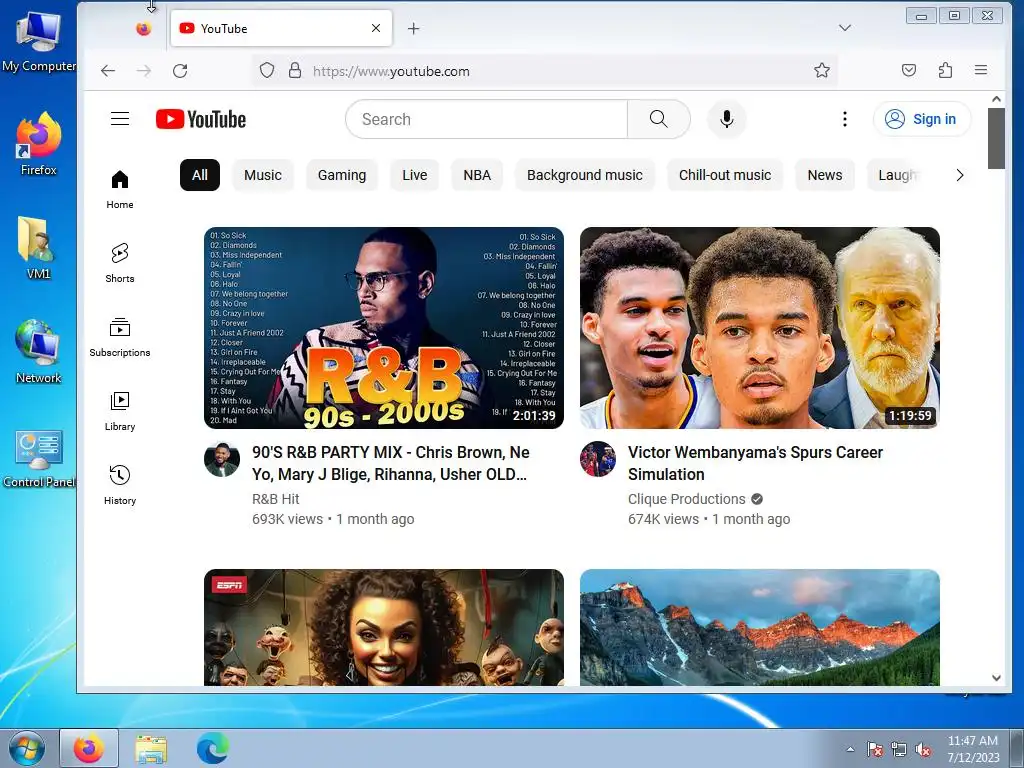The width and height of the screenshot is (1024, 768).
Task: Click the search magnifier button
Action: 658,119
